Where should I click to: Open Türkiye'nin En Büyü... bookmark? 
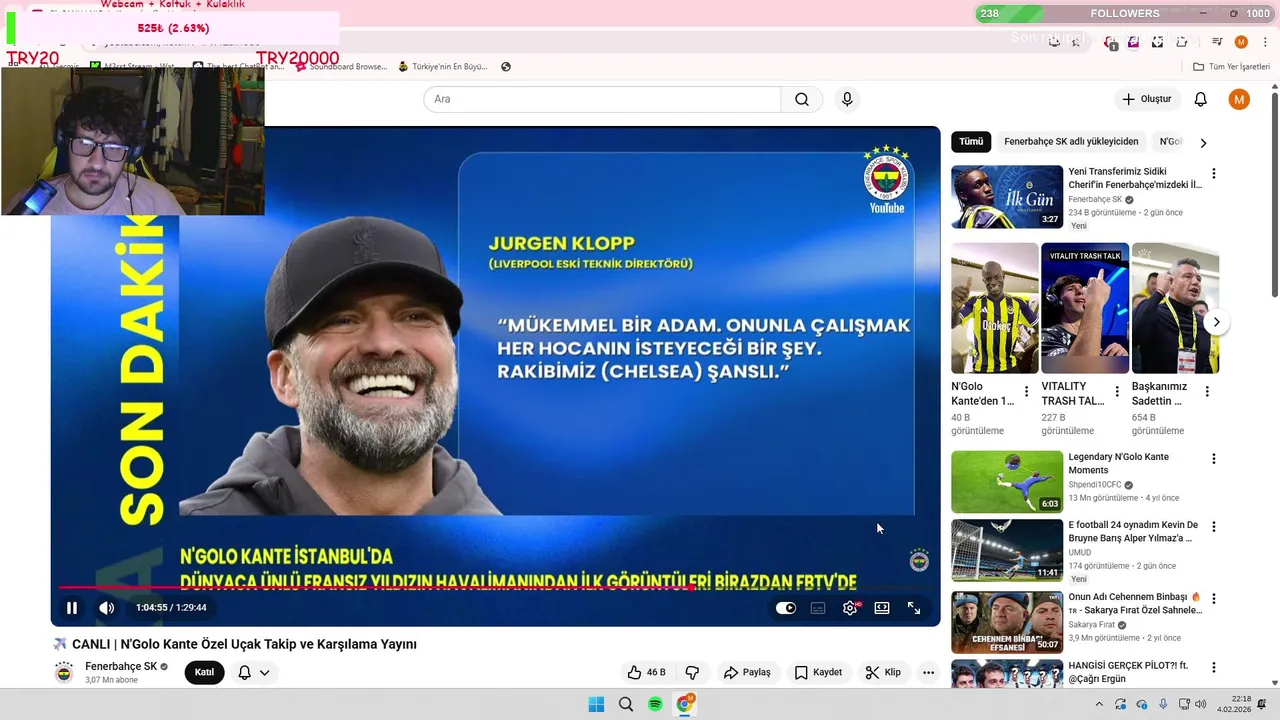442,67
